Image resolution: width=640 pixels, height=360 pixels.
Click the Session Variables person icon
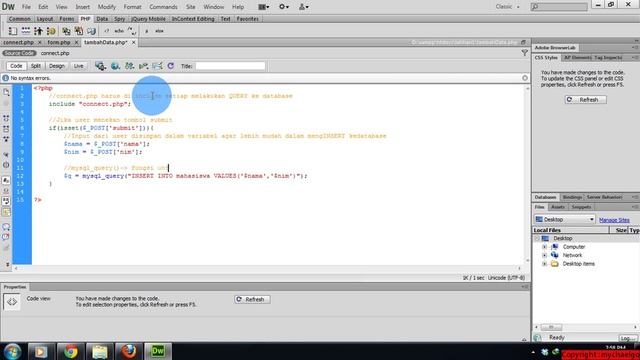coord(38,31)
